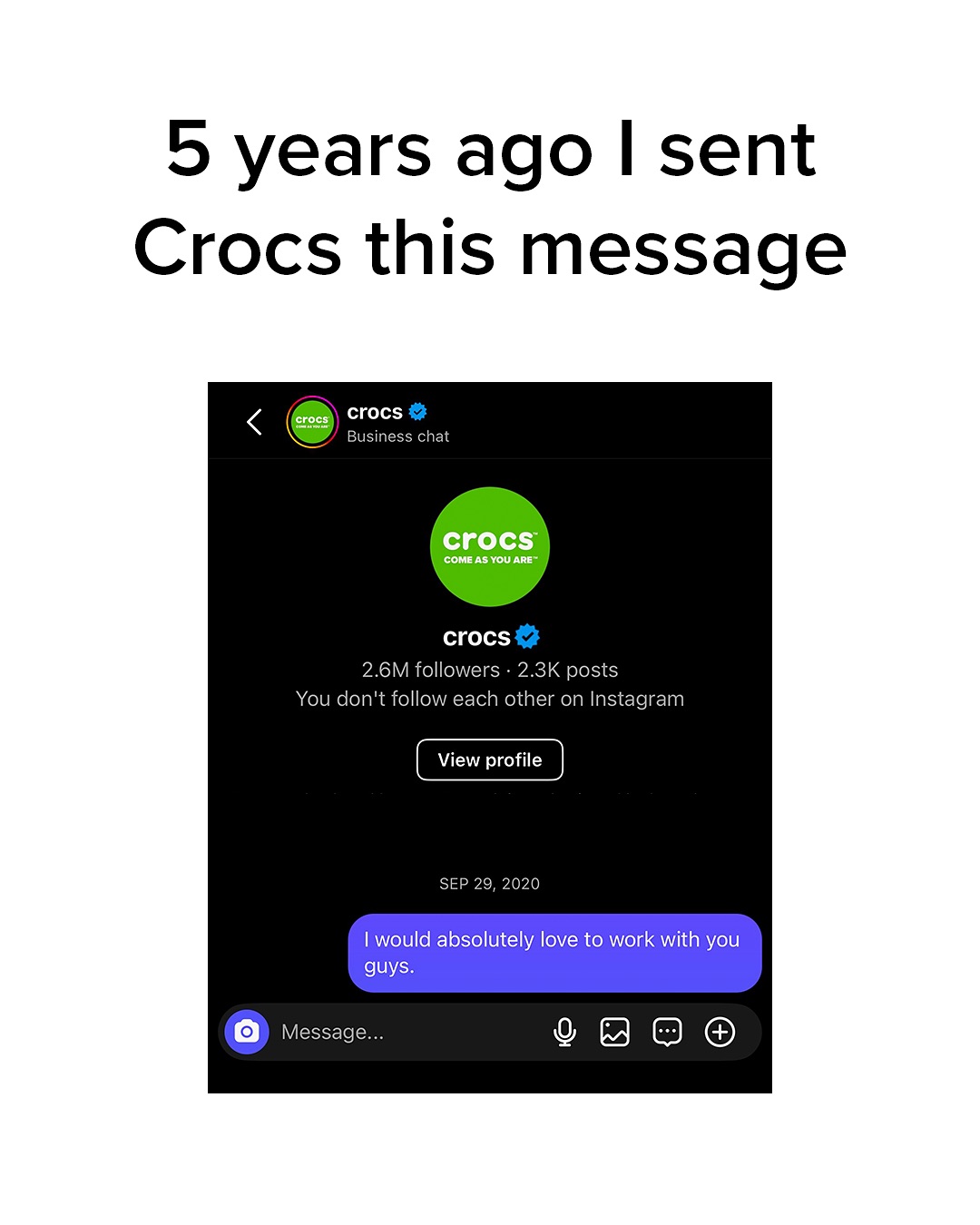The width and height of the screenshot is (980, 1225).
Task: Tap the follow status text line
Action: click(490, 699)
